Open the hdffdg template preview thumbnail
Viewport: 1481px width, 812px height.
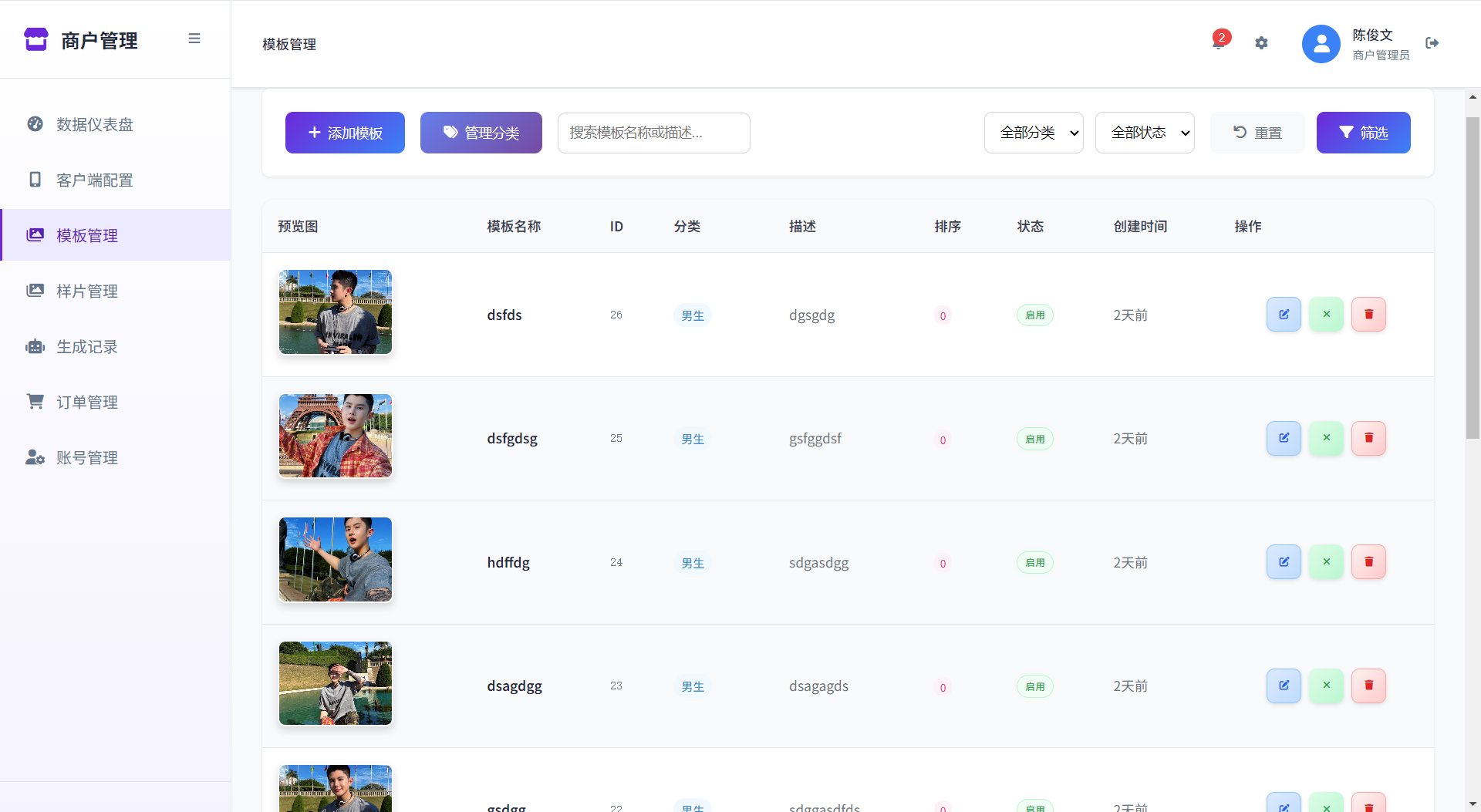coord(336,560)
